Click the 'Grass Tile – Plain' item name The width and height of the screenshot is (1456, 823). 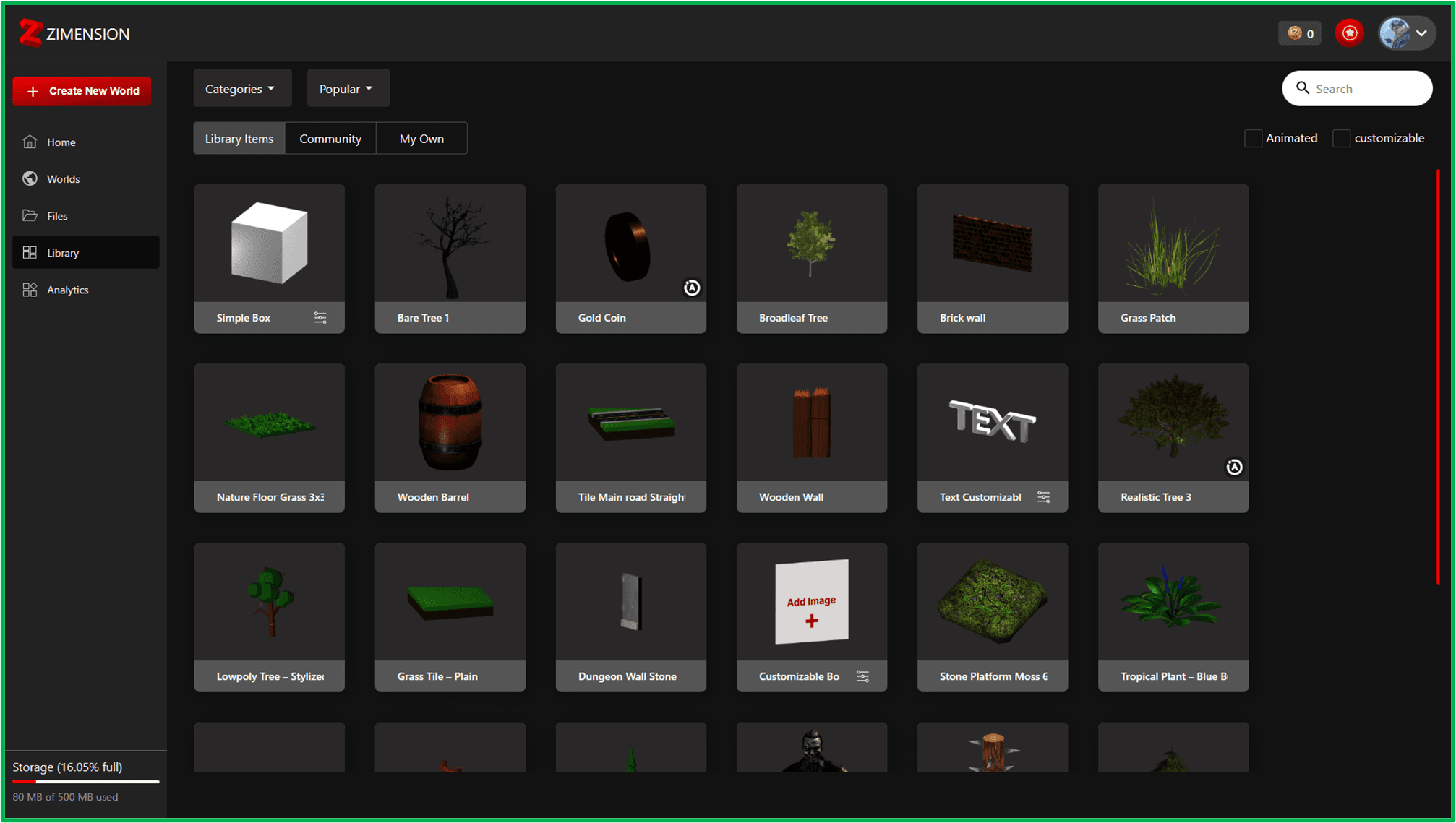pos(437,676)
